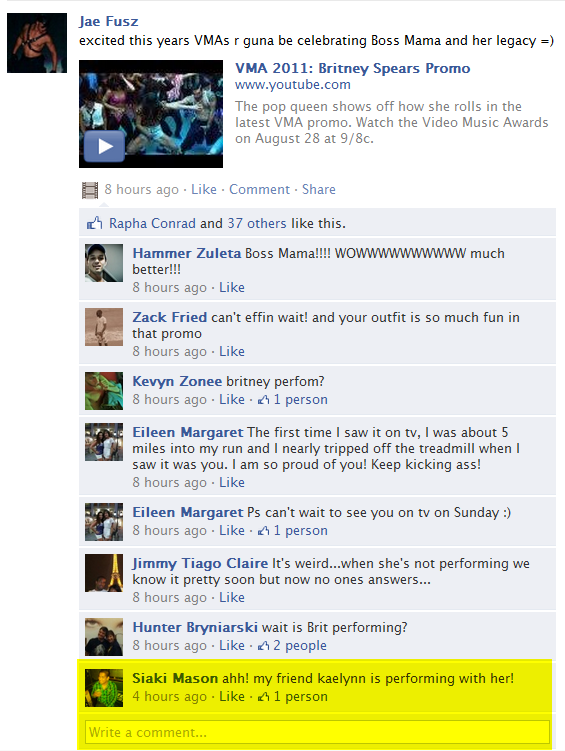565x751 pixels.
Task: Click Comment link under the post
Action: tap(260, 190)
